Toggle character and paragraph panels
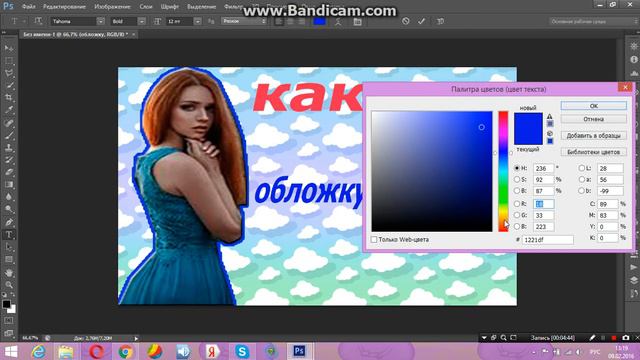 (x=358, y=22)
